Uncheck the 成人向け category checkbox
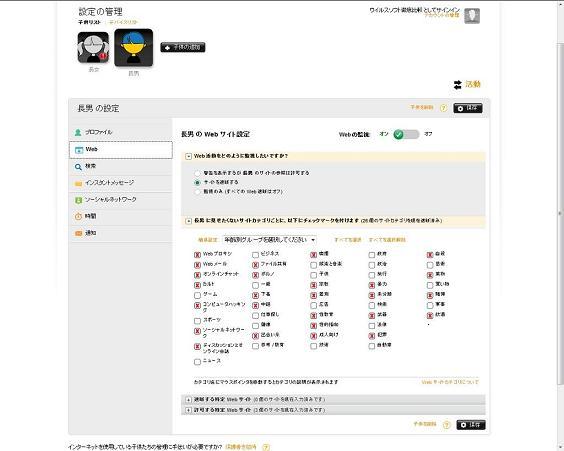 [x=314, y=336]
